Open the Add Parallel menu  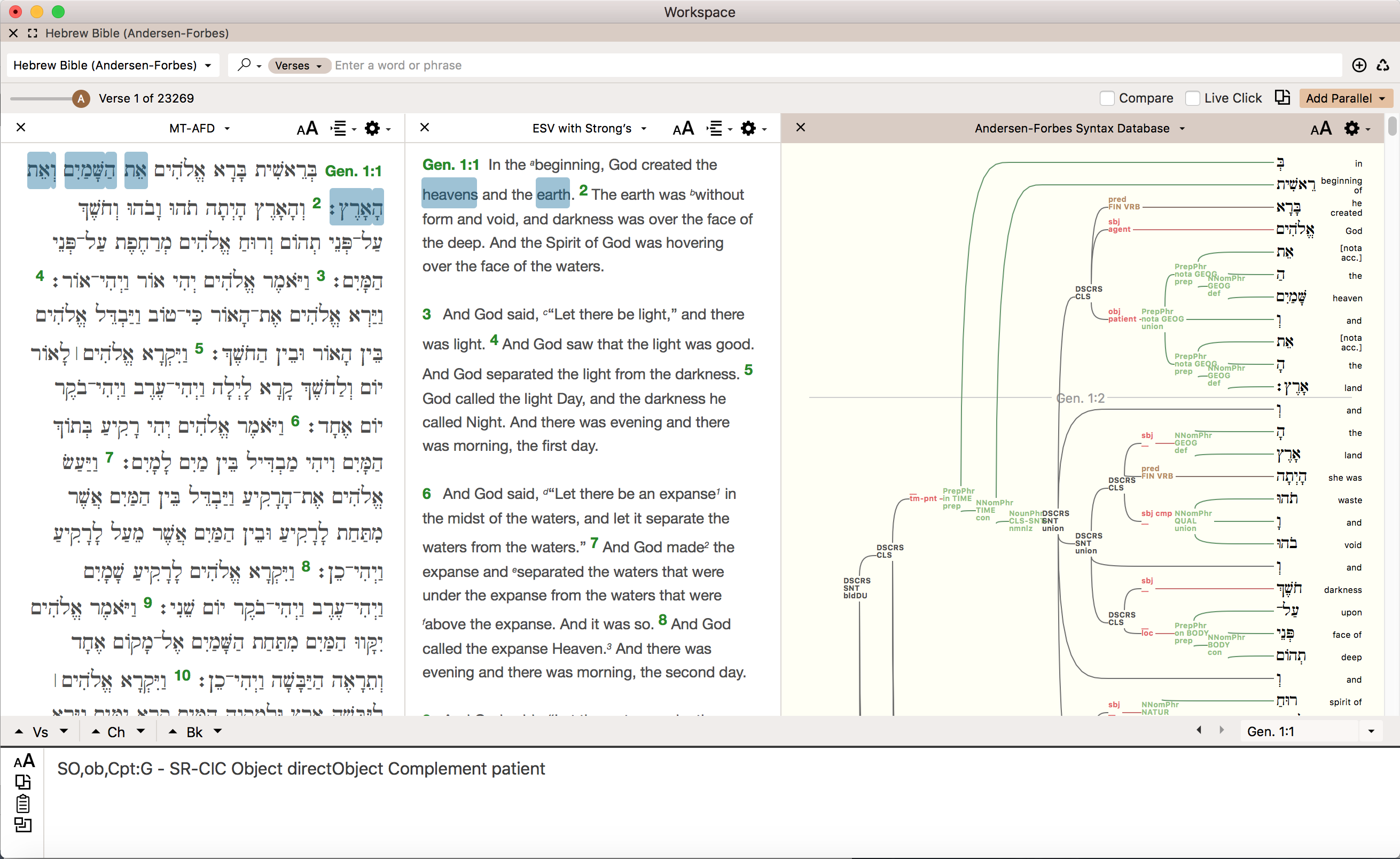pyautogui.click(x=1346, y=98)
